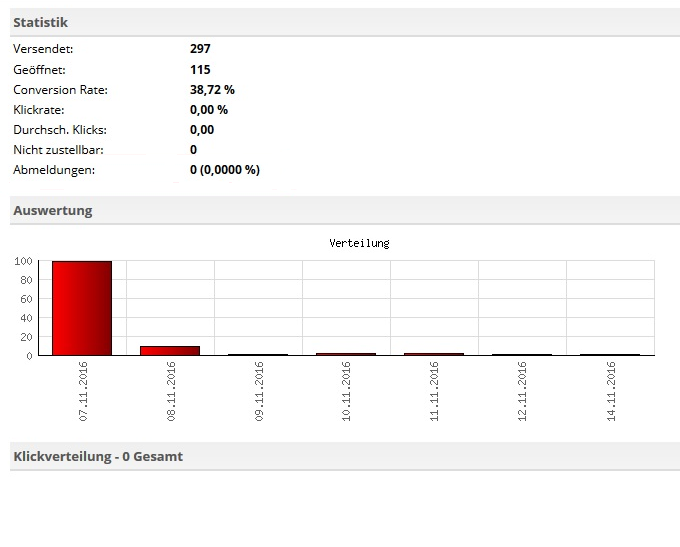The height and width of the screenshot is (547, 680).
Task: Click the Nicht zustellbar value 0
Action: pyautogui.click(x=193, y=150)
